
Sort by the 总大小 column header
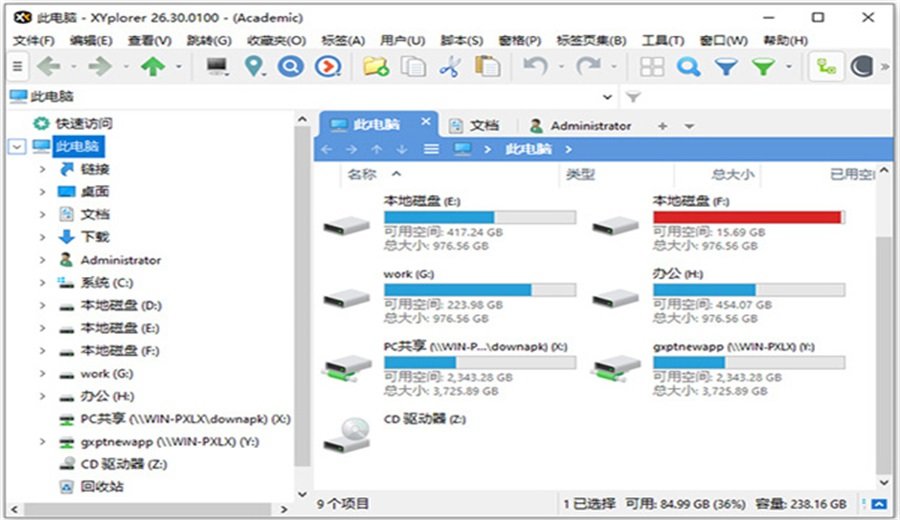pos(733,174)
